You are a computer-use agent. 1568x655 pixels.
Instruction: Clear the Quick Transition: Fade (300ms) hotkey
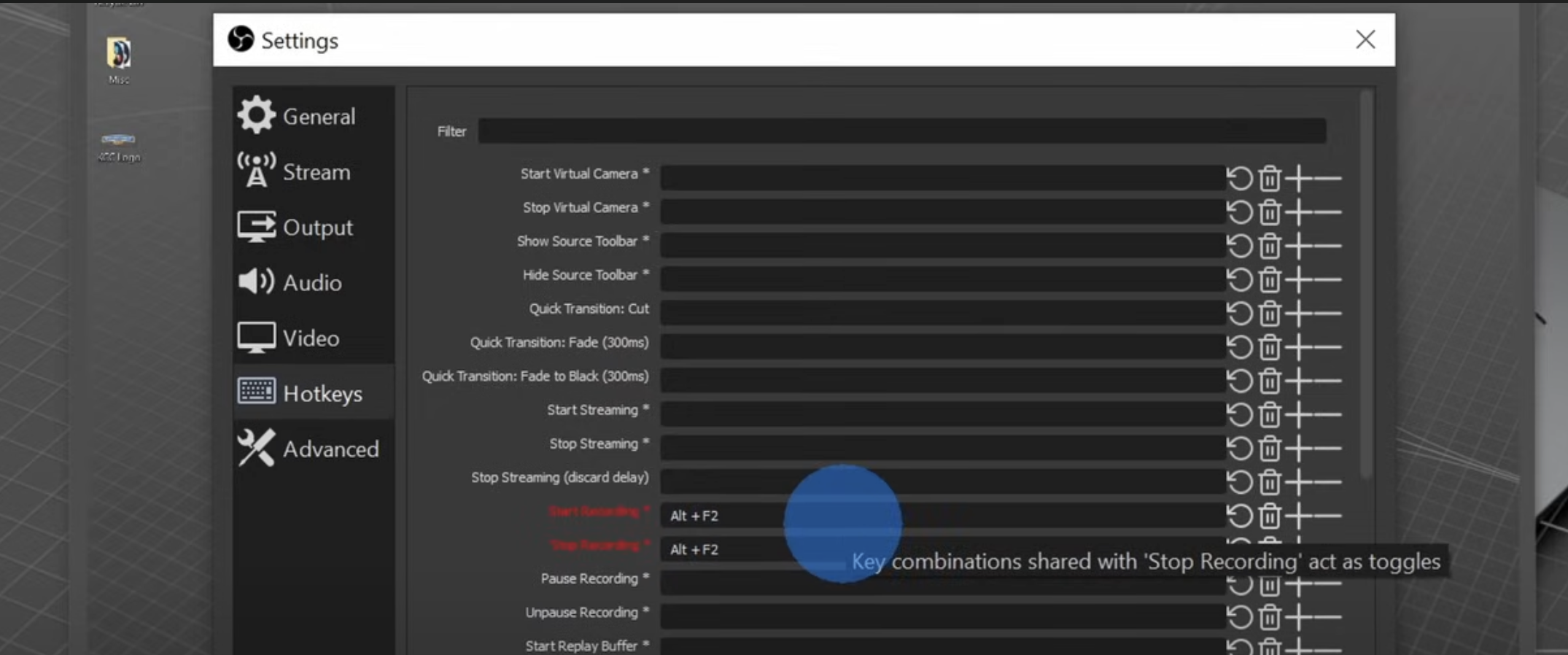click(x=1270, y=347)
